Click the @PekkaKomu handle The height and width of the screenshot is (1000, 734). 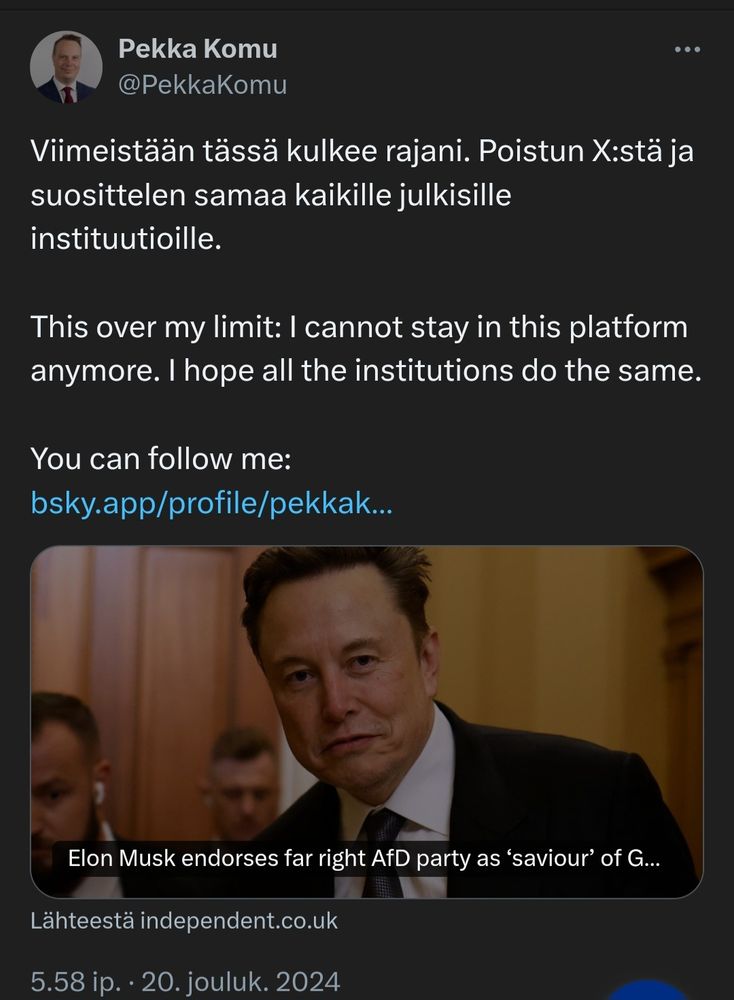(x=203, y=85)
